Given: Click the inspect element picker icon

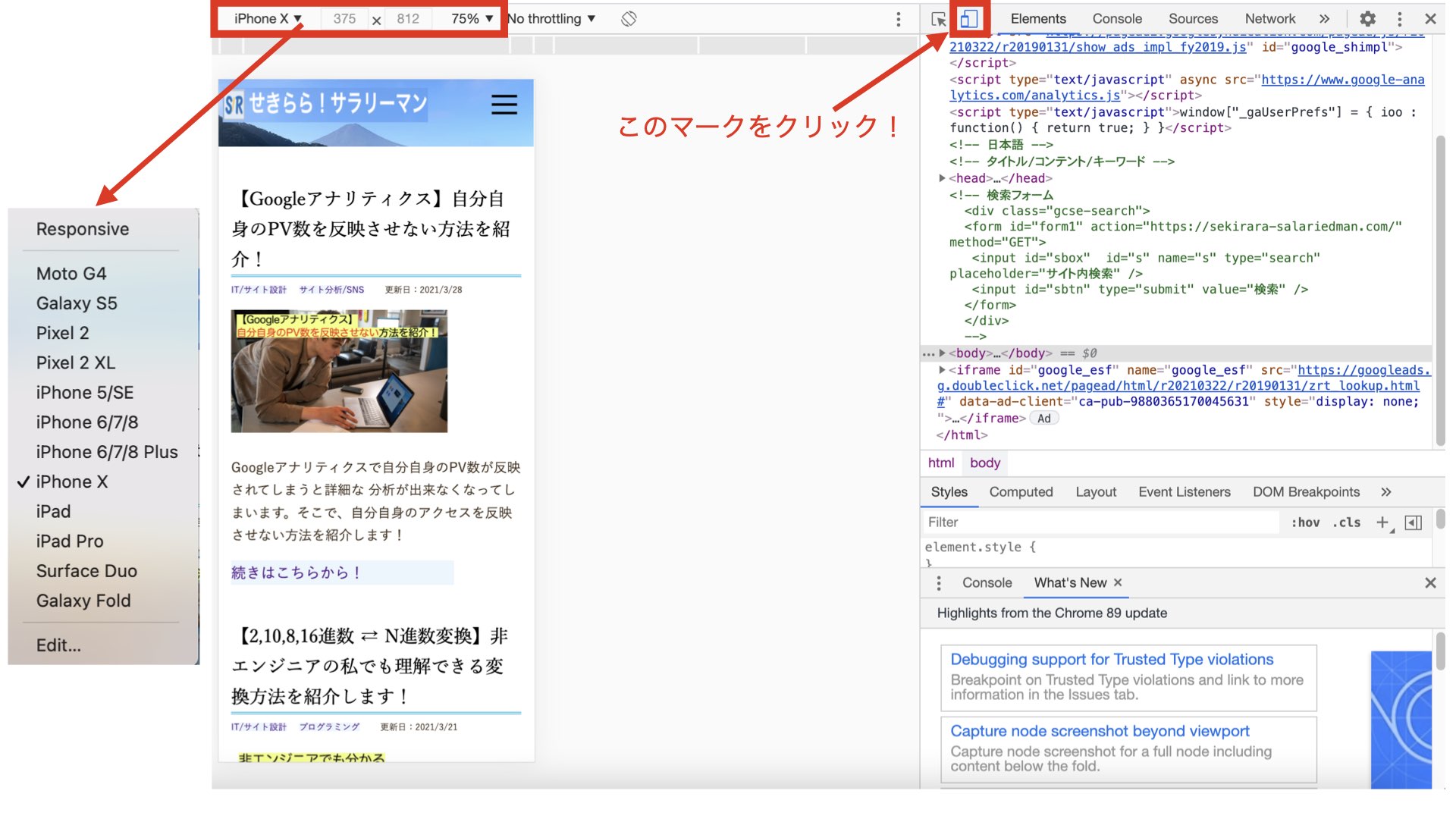Looking at the screenshot, I should [938, 19].
